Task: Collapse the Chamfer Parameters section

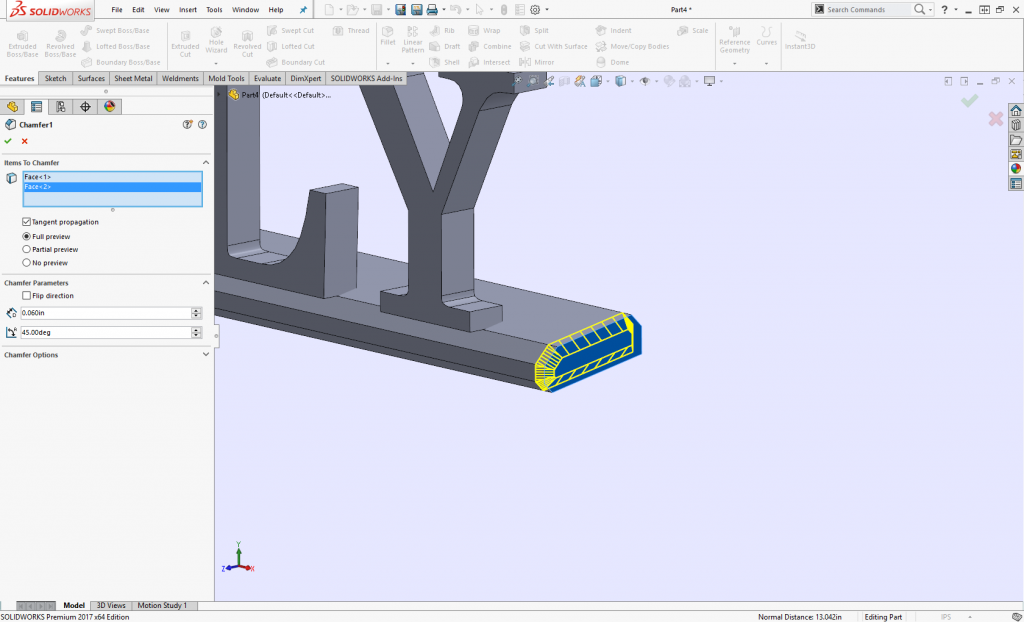Action: [206, 283]
